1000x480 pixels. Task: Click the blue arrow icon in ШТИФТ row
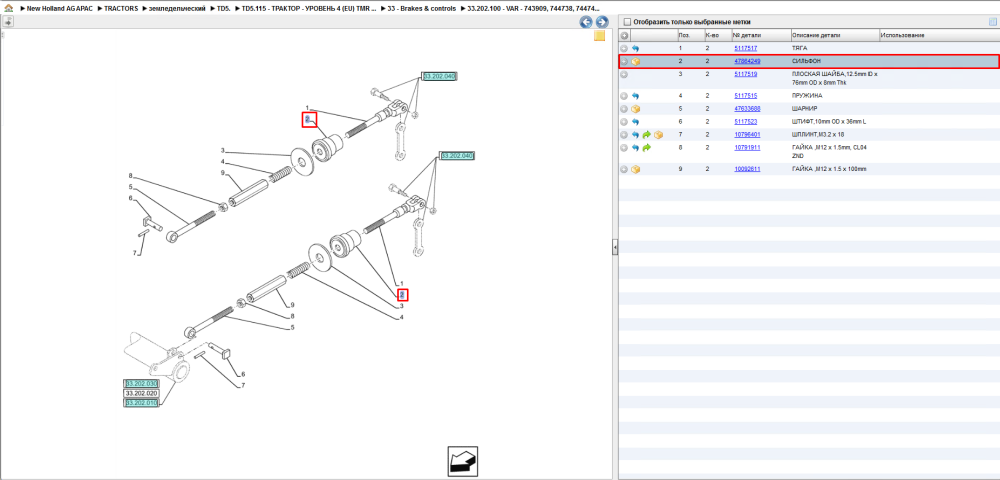(x=636, y=122)
